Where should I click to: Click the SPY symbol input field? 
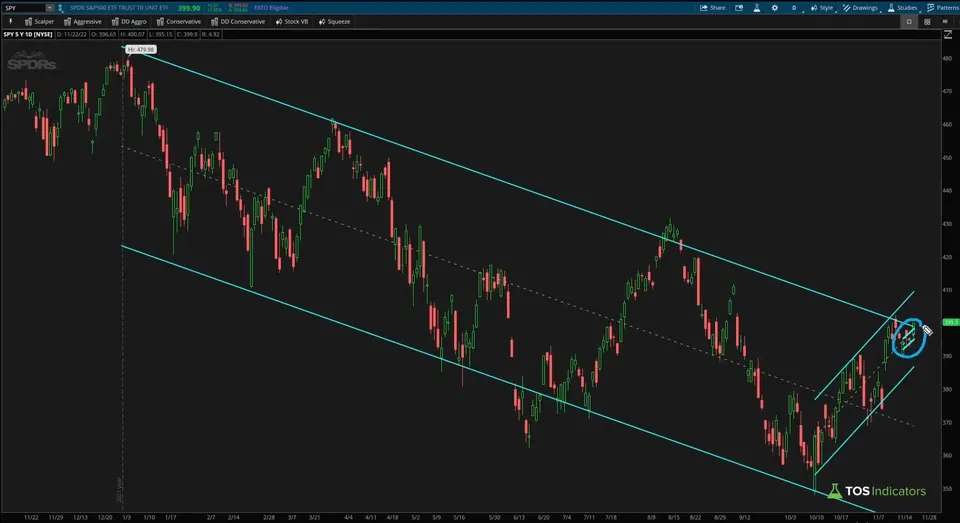point(24,8)
